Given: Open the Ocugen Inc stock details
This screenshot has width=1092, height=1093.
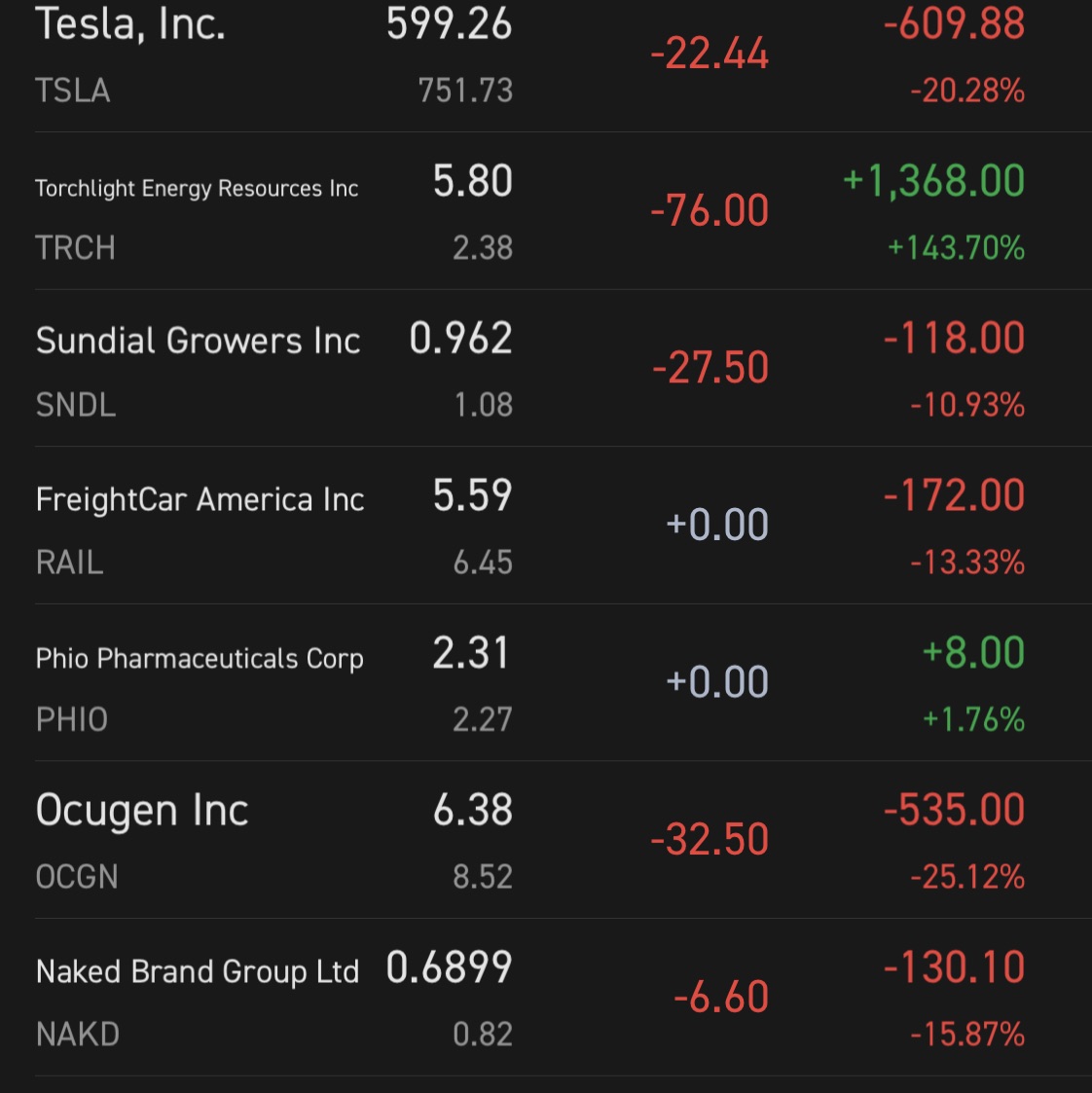Looking at the screenshot, I should point(142,811).
